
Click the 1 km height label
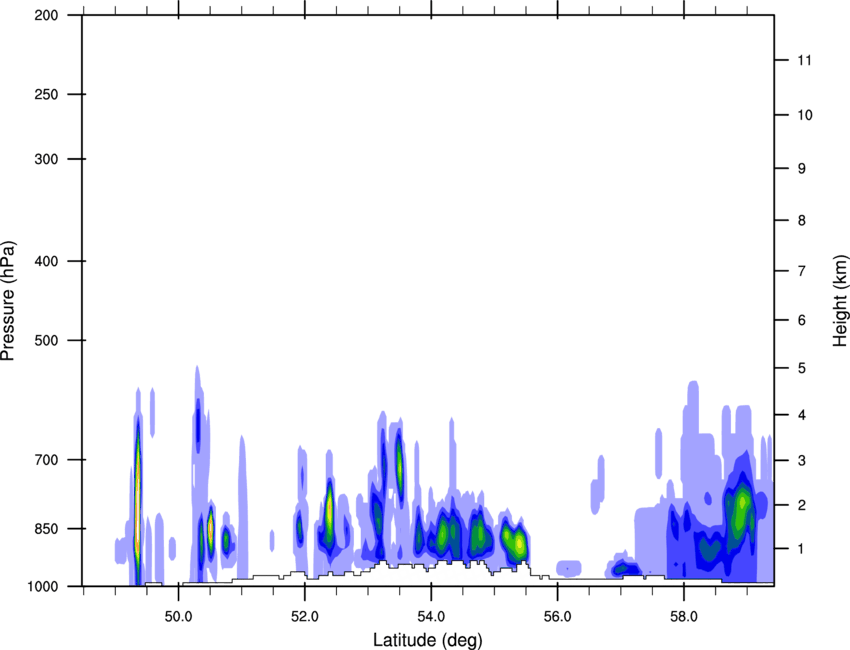point(802,549)
